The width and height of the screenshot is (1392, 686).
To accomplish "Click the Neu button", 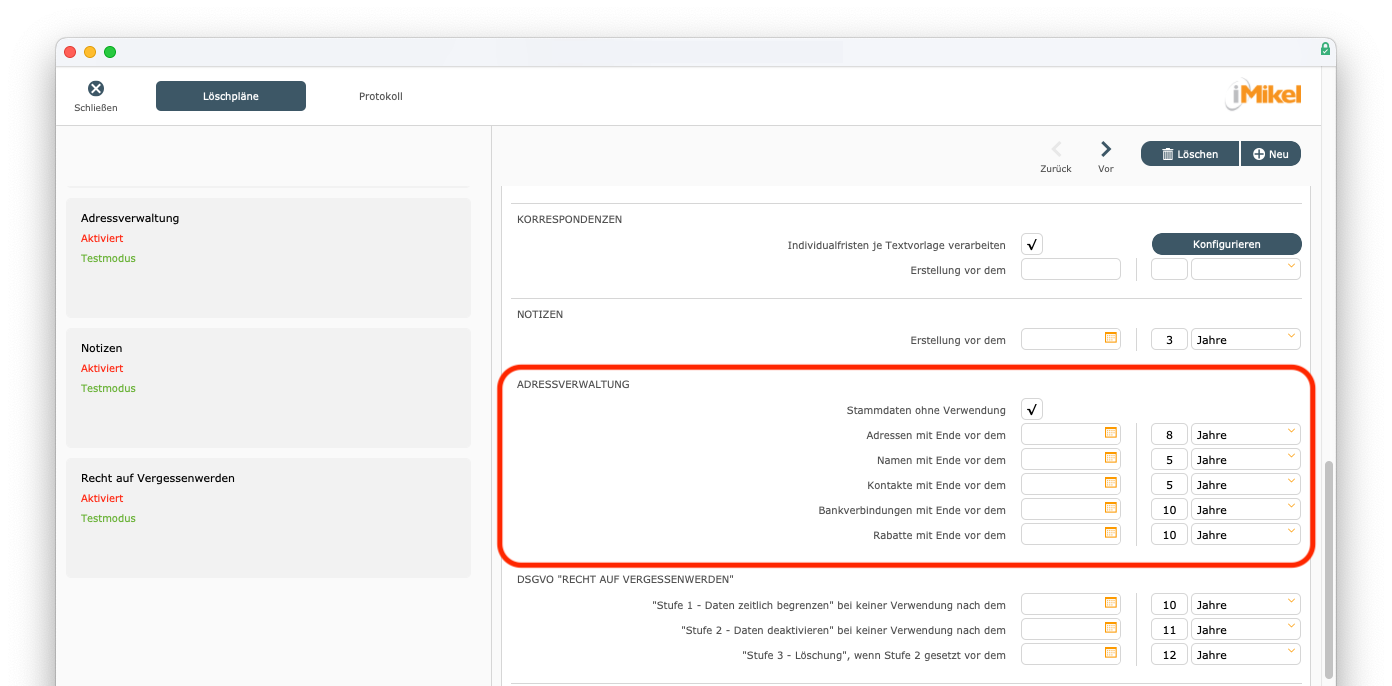I will coord(1270,154).
